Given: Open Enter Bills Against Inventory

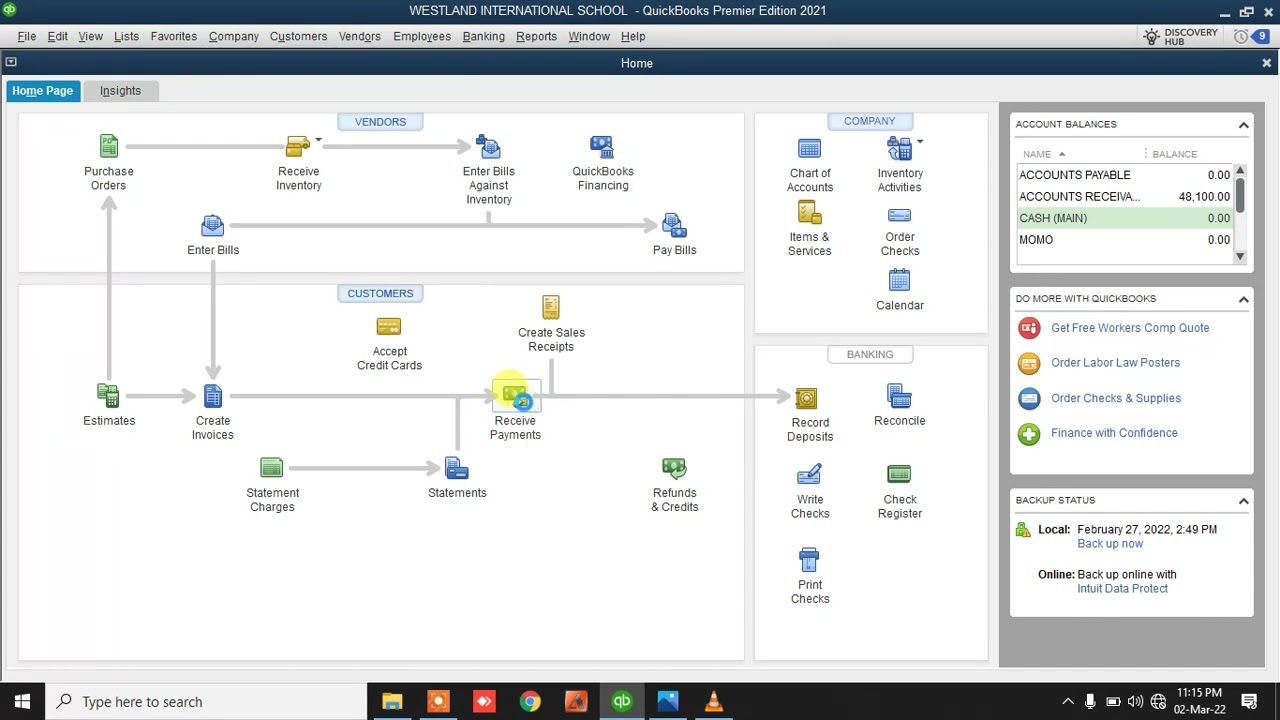Looking at the screenshot, I should (488, 147).
